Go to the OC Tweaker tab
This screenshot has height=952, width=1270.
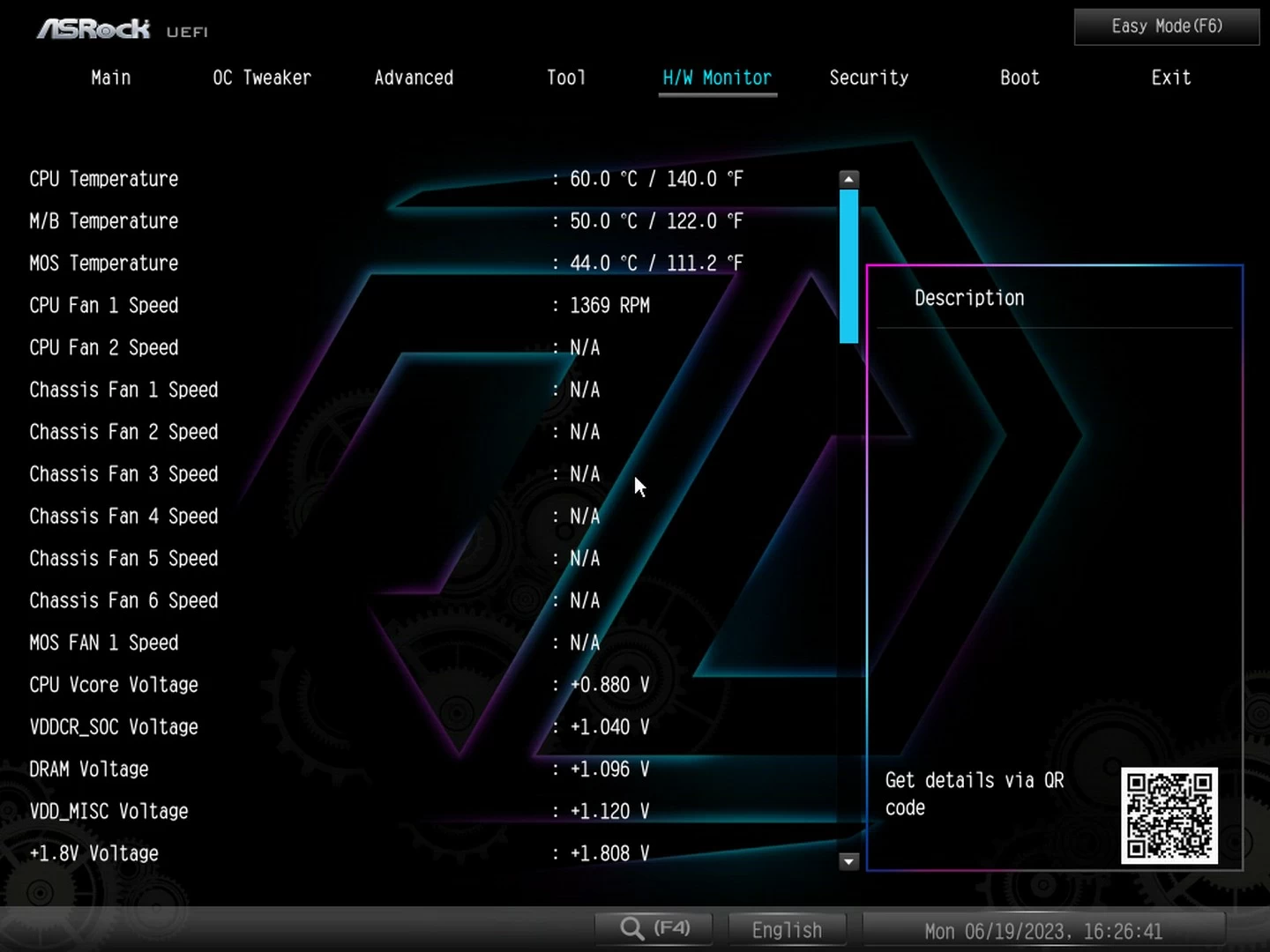[262, 78]
